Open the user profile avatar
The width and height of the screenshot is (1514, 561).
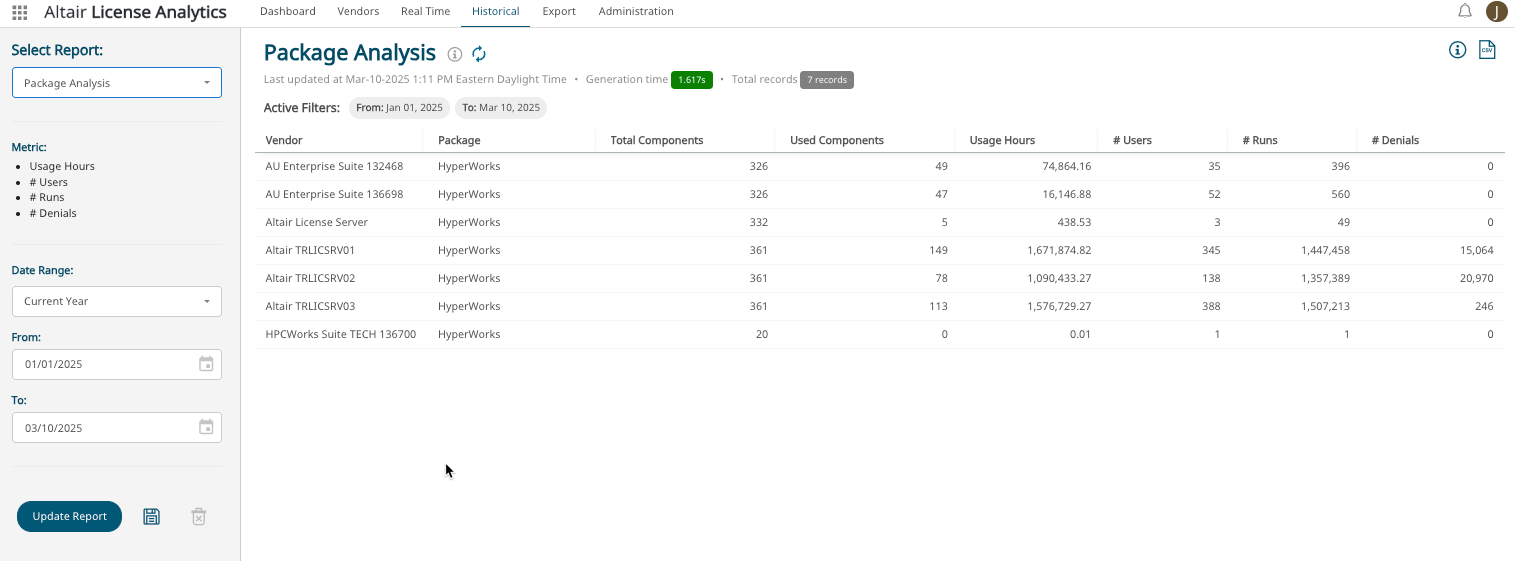click(x=1496, y=12)
